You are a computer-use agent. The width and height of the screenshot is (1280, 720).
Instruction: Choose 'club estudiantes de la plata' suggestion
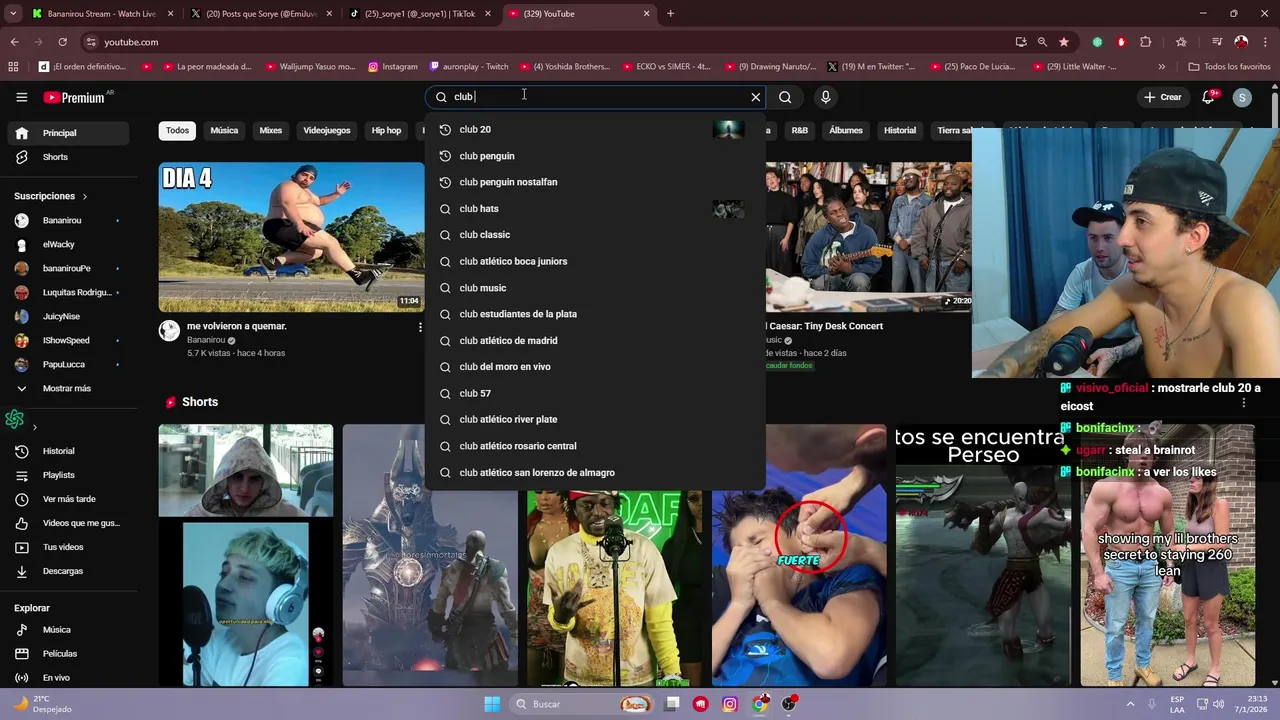tap(595, 314)
